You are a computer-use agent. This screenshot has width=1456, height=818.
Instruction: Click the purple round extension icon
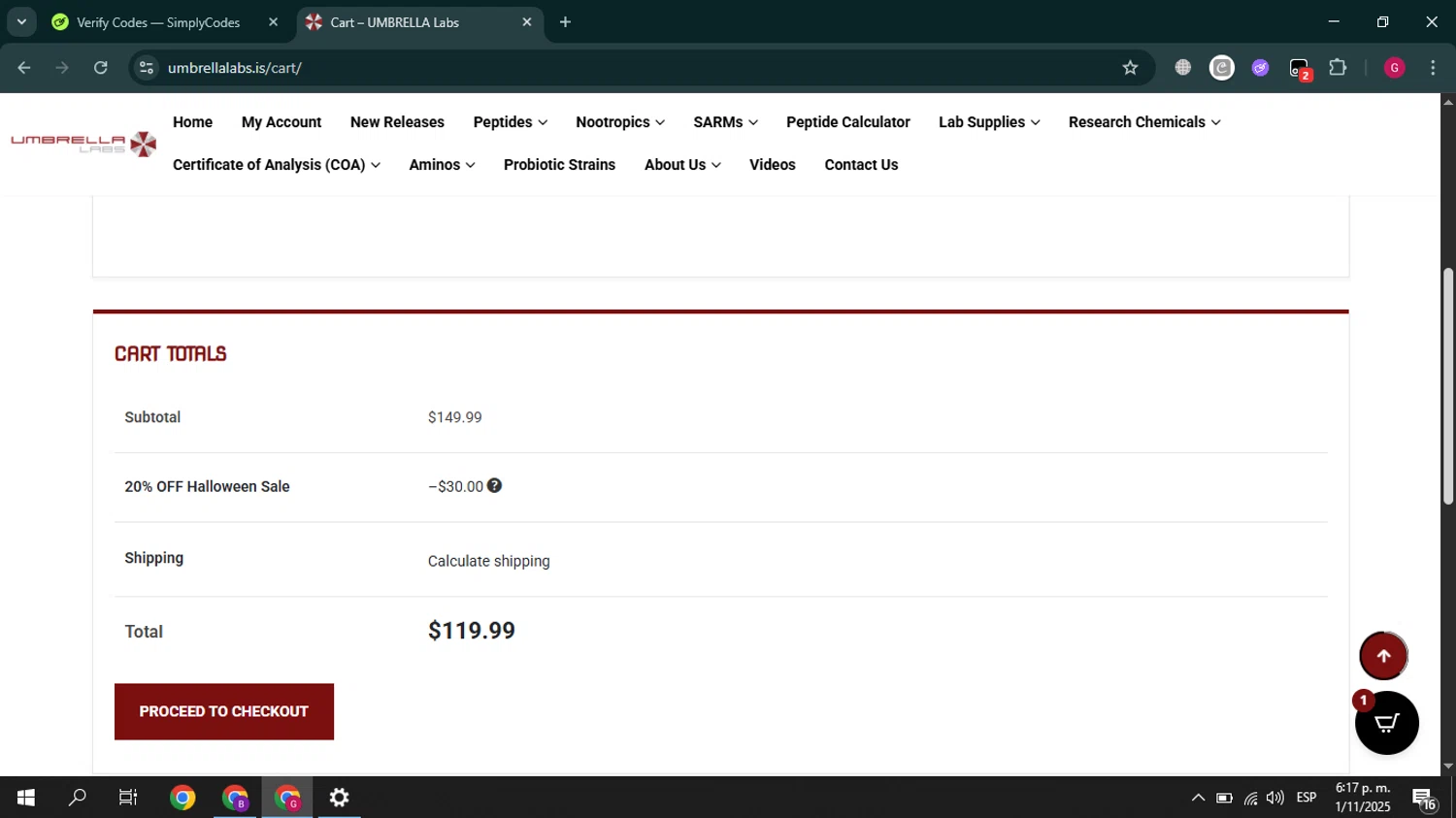coord(1260,68)
